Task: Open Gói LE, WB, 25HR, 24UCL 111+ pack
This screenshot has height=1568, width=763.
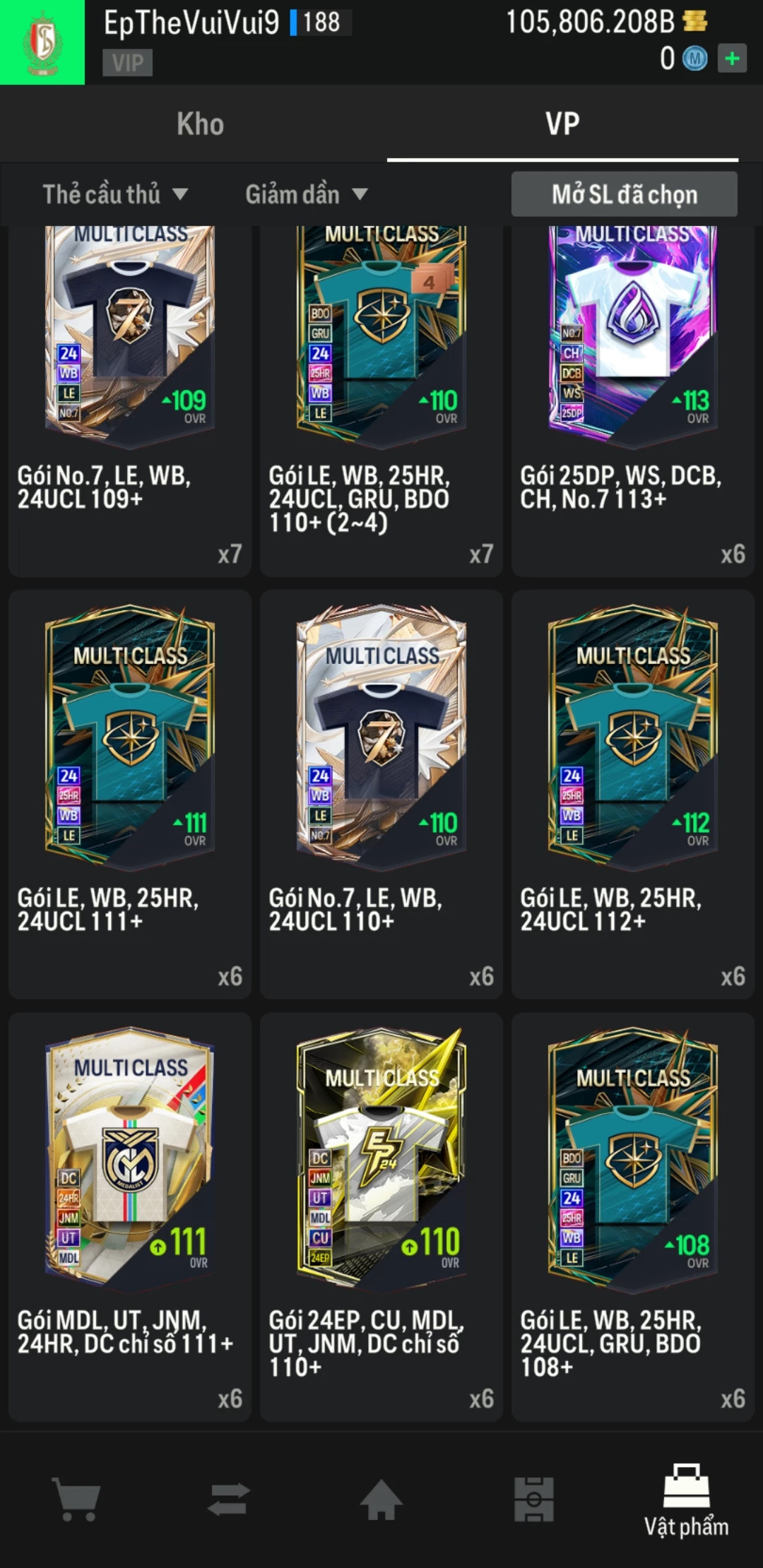Action: pos(130,794)
